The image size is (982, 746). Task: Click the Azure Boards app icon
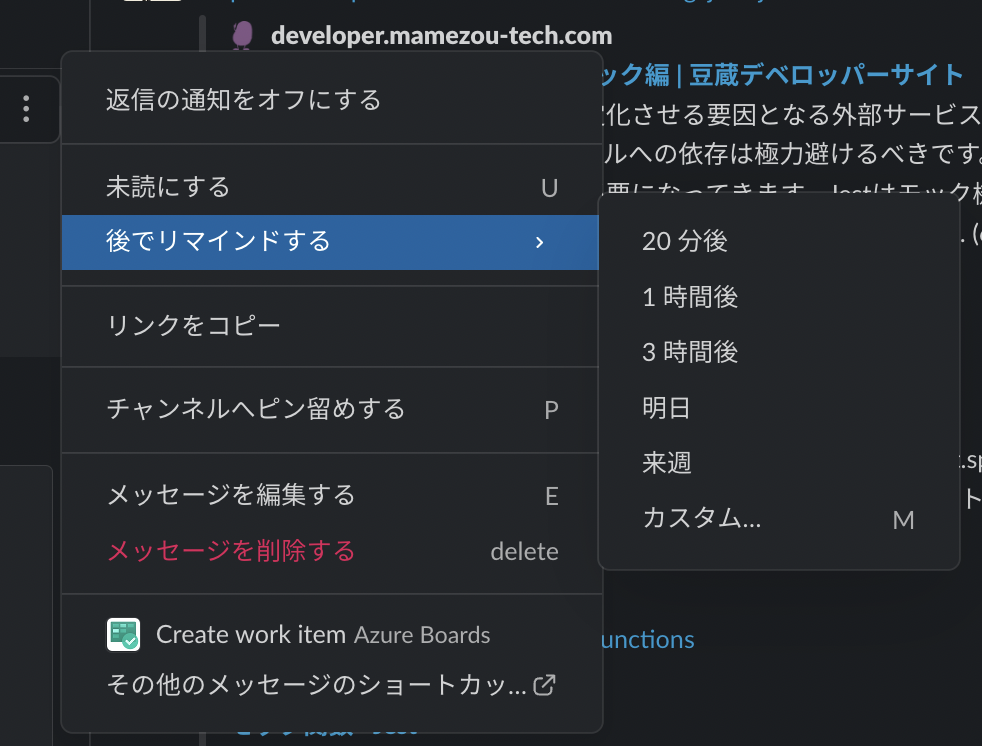point(123,635)
